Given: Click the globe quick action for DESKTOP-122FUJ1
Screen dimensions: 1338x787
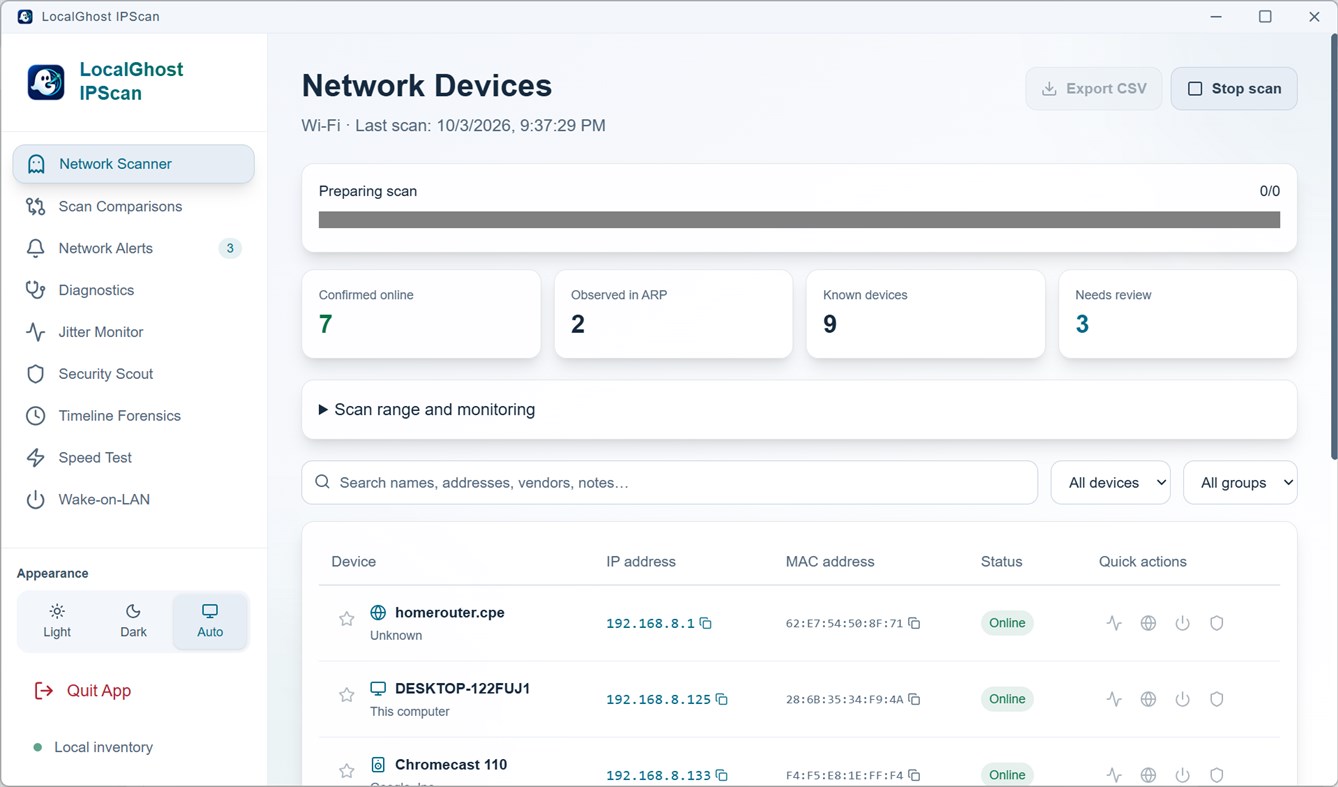Looking at the screenshot, I should tap(1148, 699).
